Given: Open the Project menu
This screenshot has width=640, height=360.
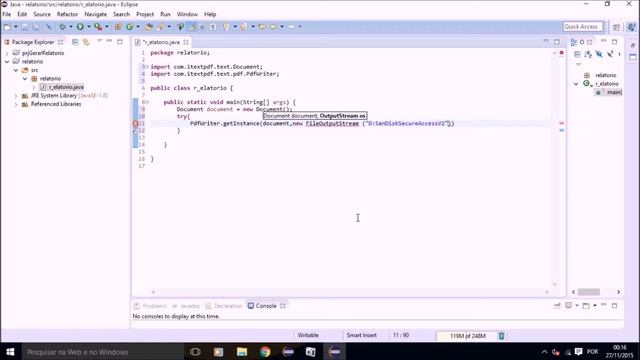Looking at the screenshot, I should [x=145, y=14].
